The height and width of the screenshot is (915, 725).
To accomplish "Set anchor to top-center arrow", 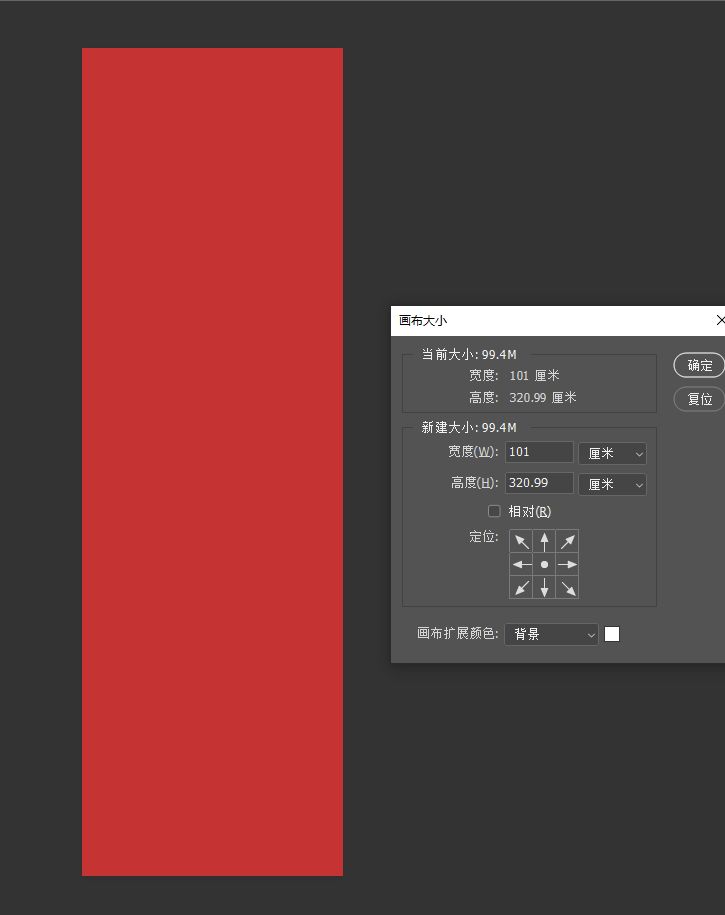I will (544, 541).
